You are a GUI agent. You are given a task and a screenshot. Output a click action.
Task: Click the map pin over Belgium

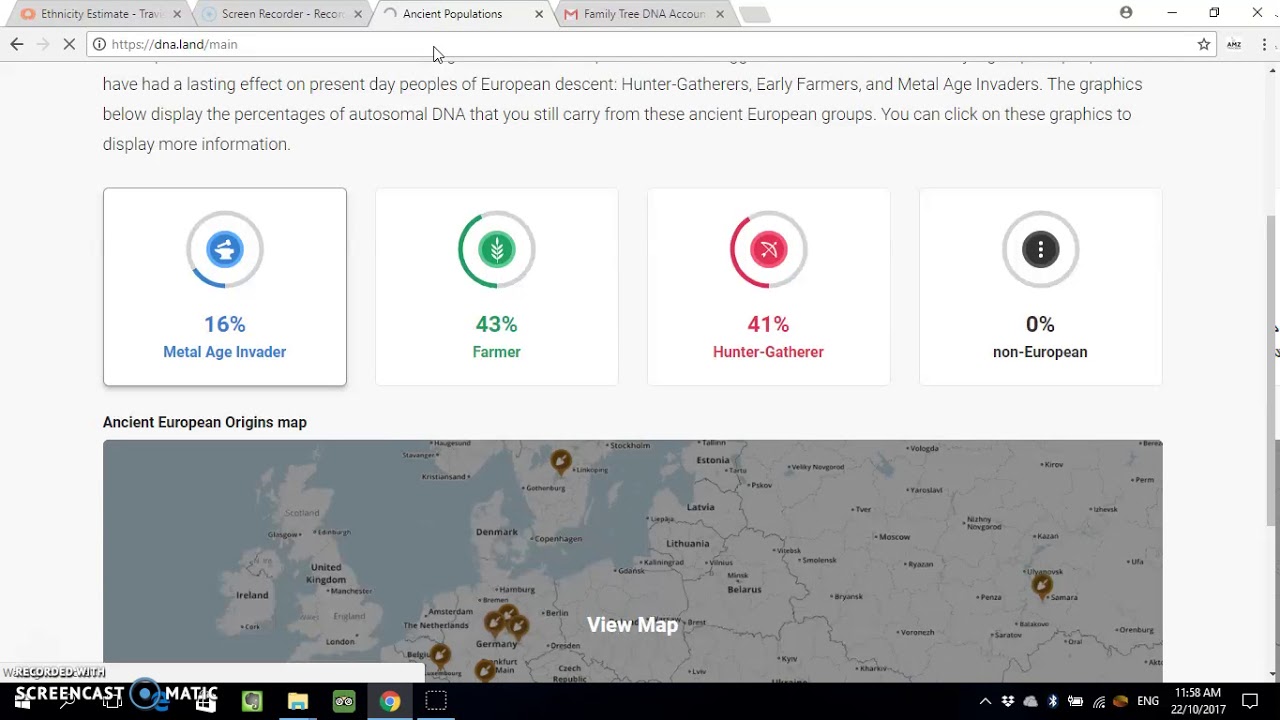pos(440,656)
